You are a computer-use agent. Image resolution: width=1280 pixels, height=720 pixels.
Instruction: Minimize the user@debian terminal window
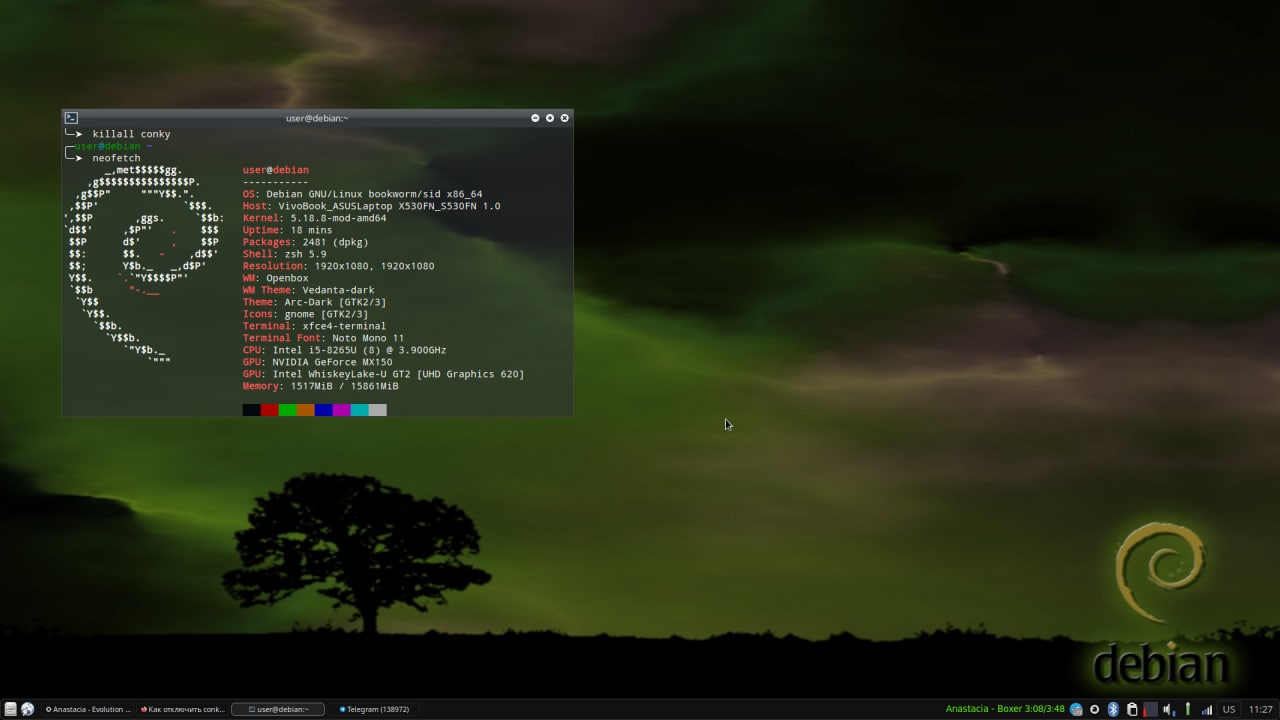535,118
